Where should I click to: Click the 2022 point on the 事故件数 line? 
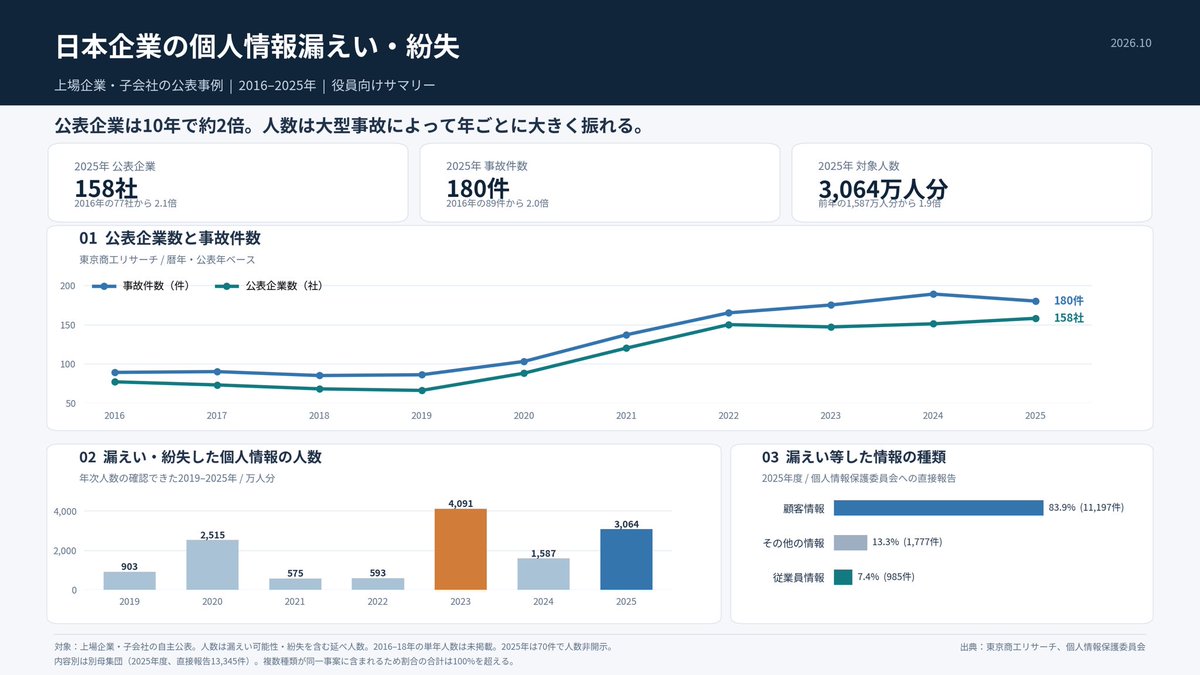[729, 313]
